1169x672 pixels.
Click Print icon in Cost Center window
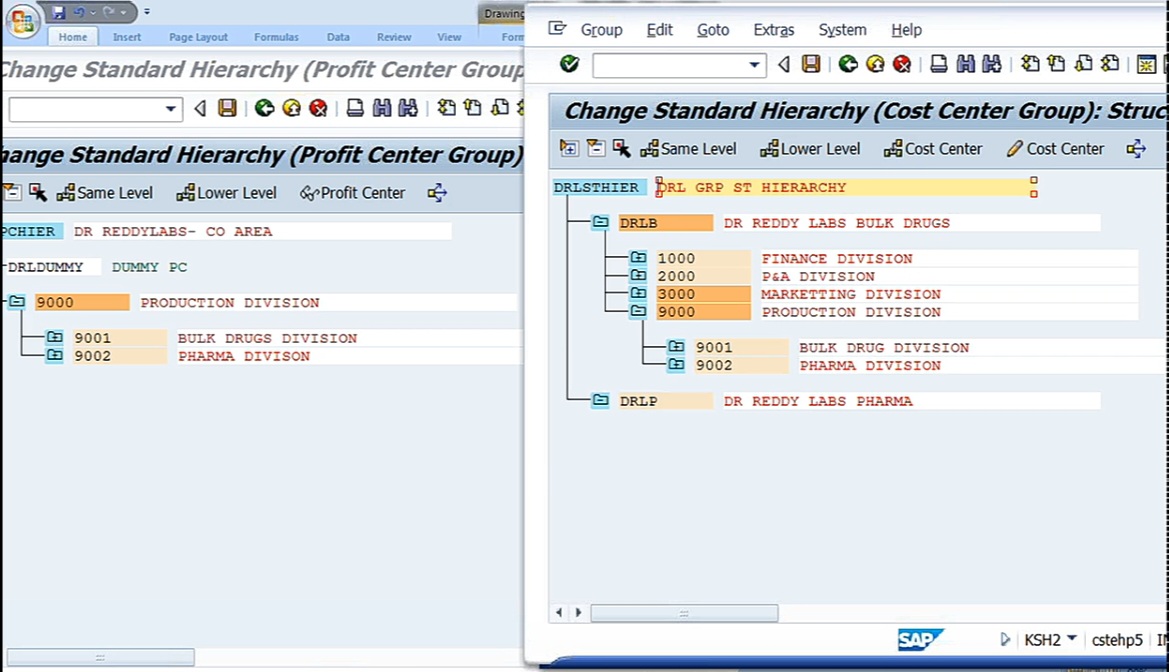click(x=939, y=64)
